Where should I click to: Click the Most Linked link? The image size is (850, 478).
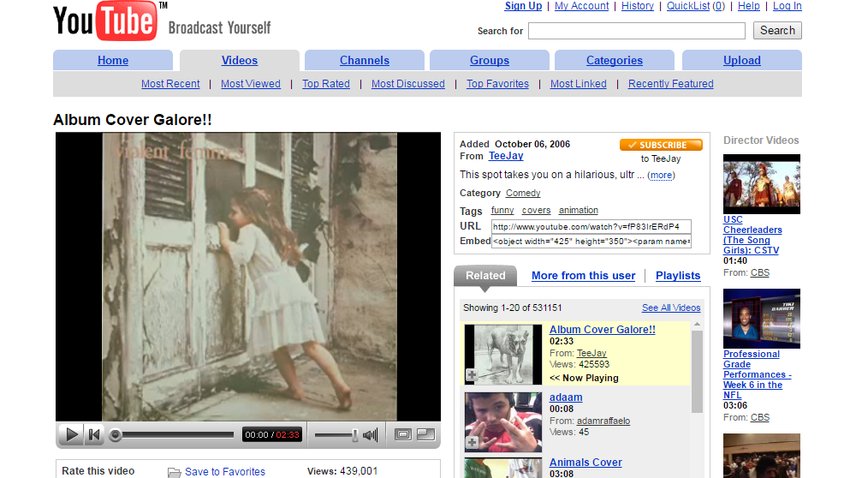[x=578, y=84]
